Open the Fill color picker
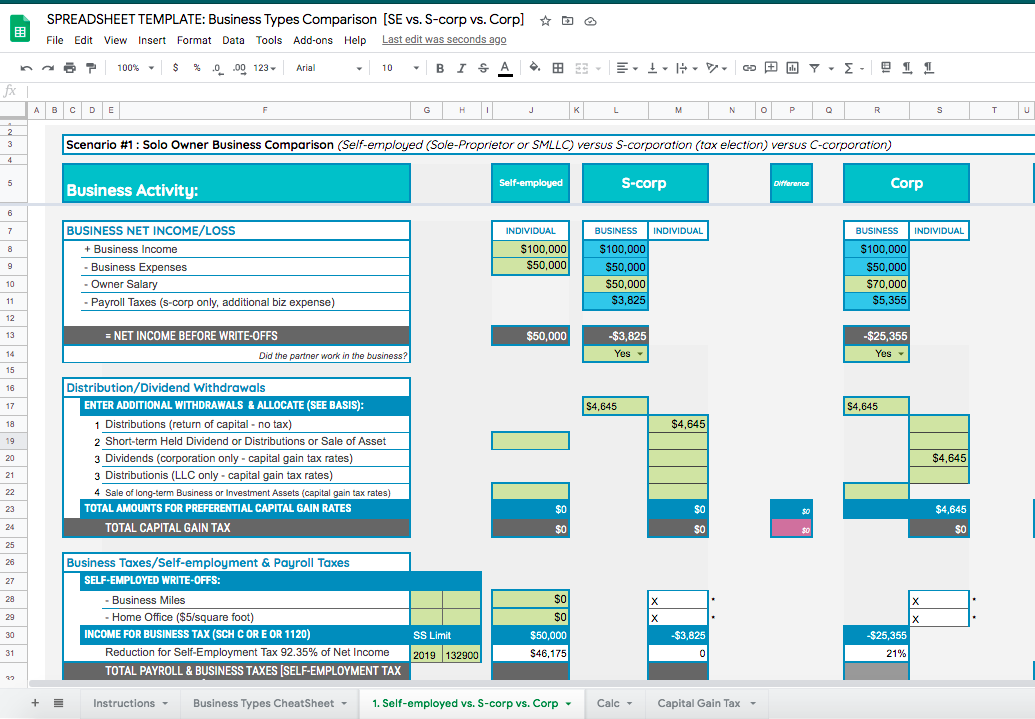 tap(534, 68)
